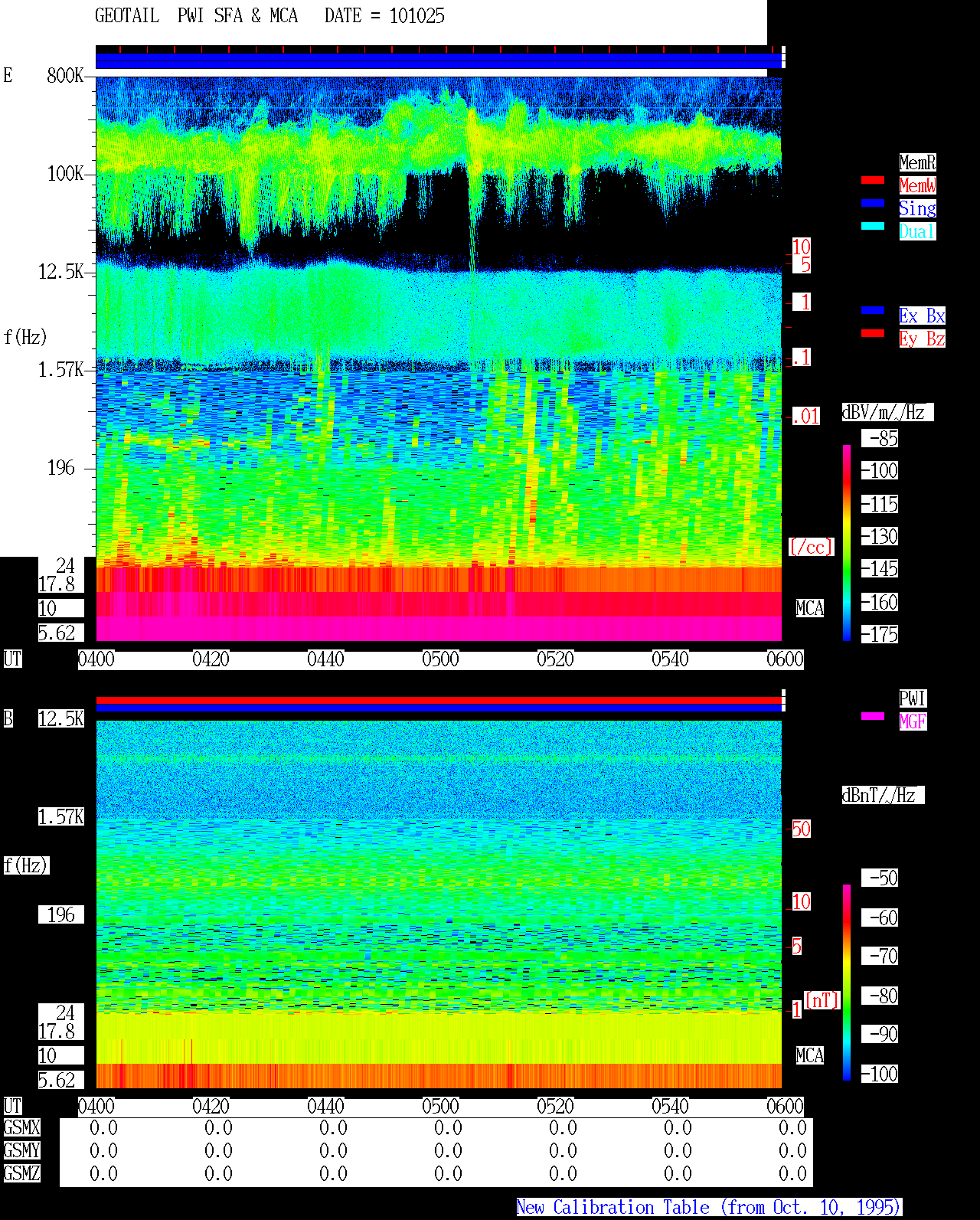Select the -60 magnetic scale value
Image resolution: width=980 pixels, height=1220 pixels.
pos(880,917)
